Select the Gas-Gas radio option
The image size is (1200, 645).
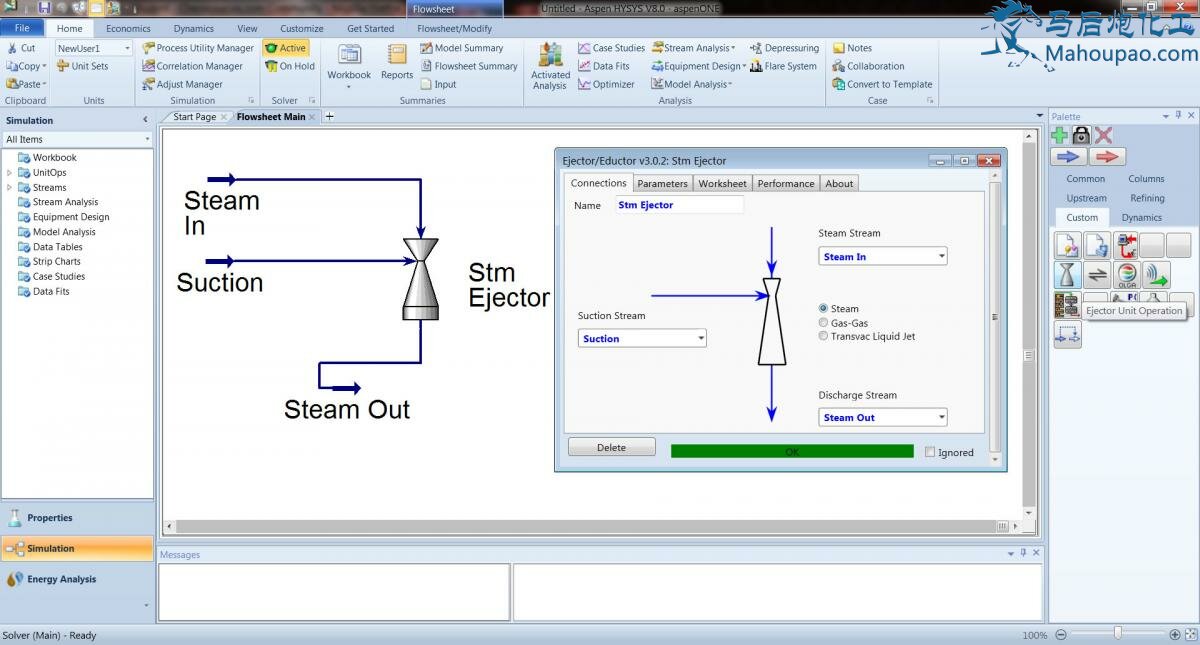823,323
